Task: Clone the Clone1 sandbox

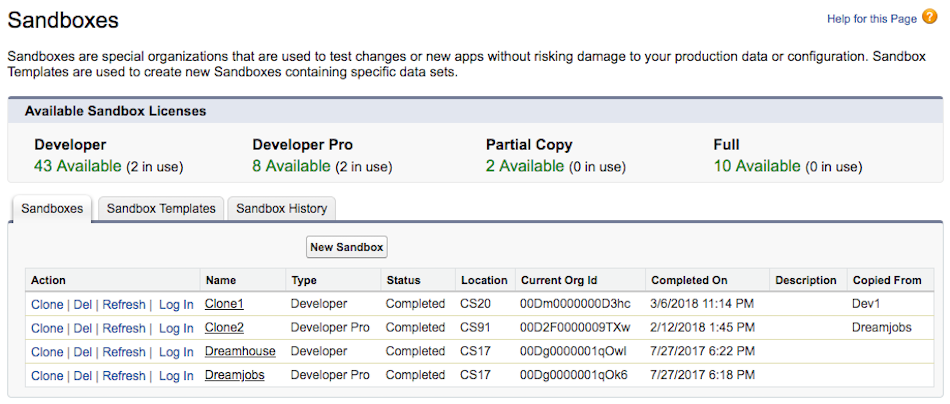Action: click(x=47, y=304)
